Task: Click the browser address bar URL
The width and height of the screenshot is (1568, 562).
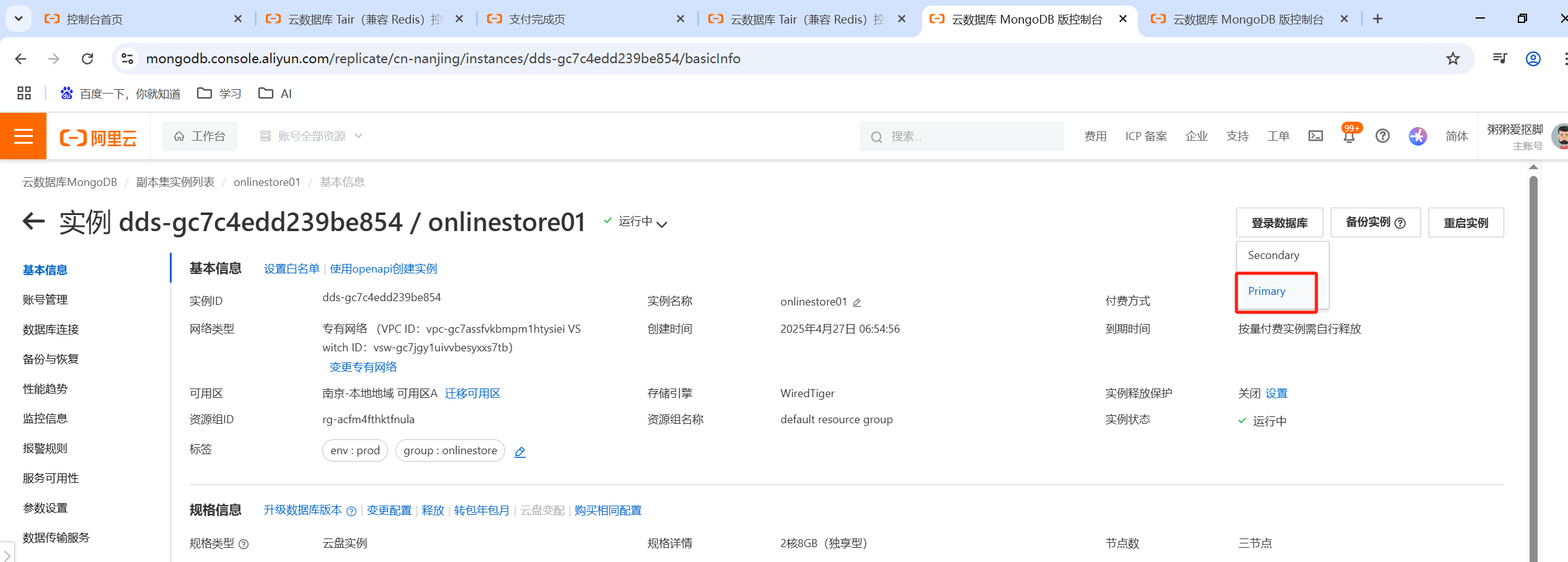Action: 443,58
